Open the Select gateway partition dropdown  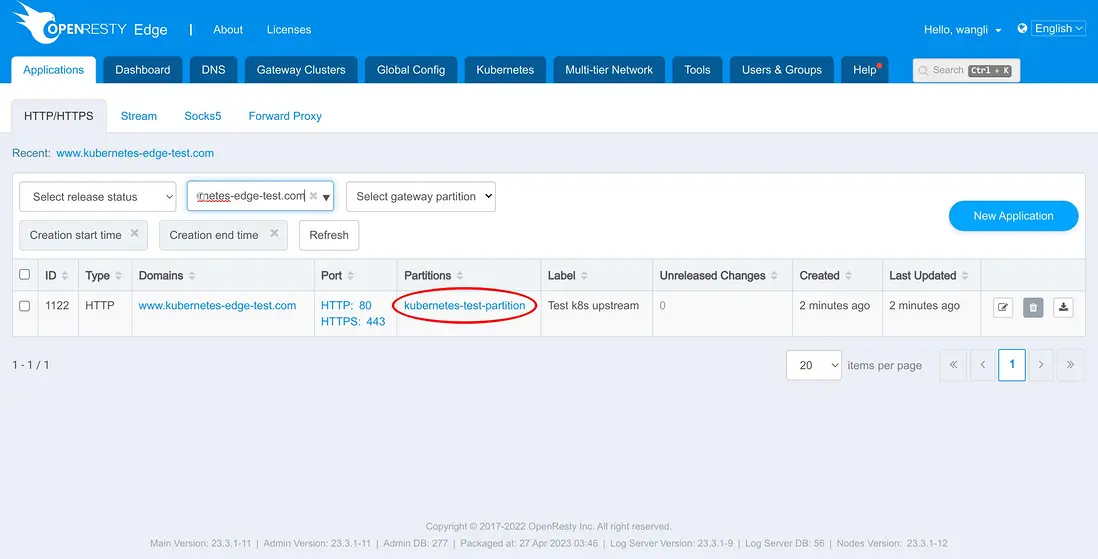421,197
